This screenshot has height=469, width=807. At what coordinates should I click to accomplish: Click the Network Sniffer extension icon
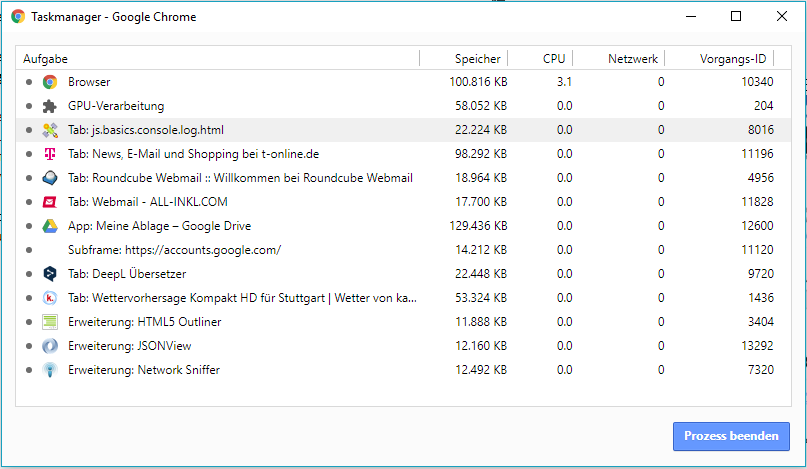pyautogui.click(x=50, y=370)
